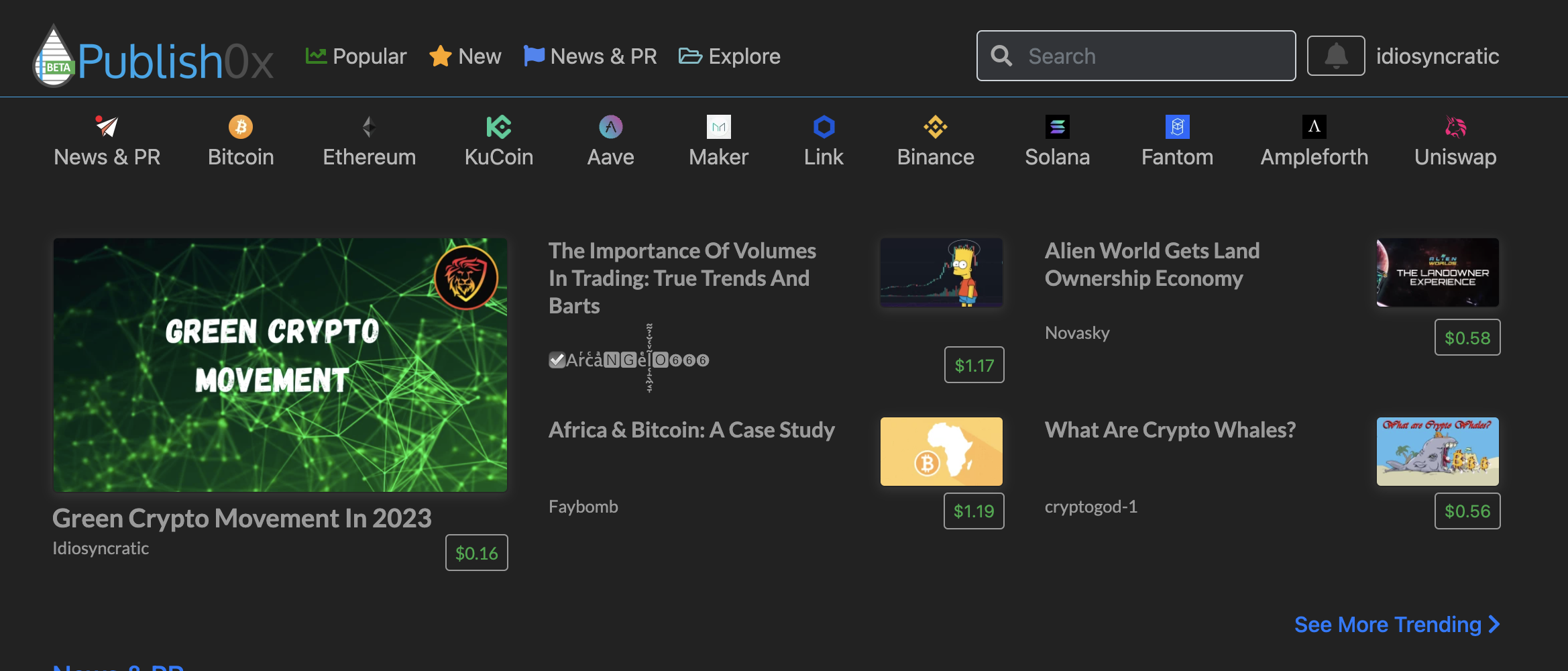Click the Fantom logo icon
Viewport: 1568px width, 671px height.
tap(1178, 126)
